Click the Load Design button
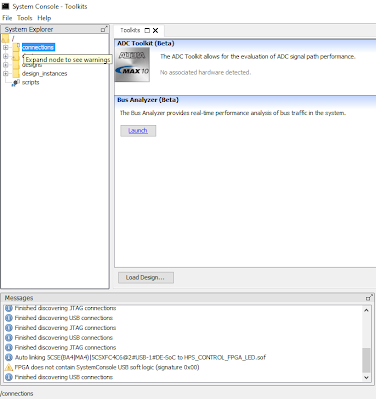 pyautogui.click(x=146, y=278)
